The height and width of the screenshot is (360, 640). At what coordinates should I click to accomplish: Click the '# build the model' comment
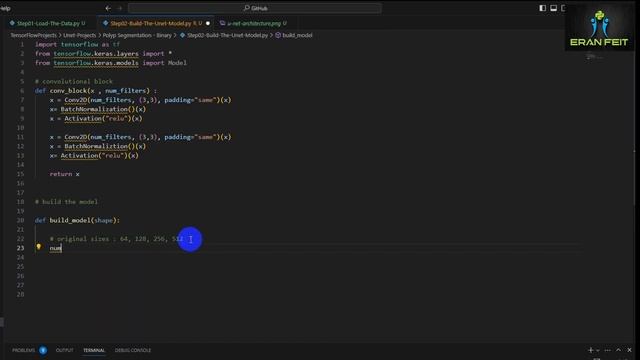(x=67, y=202)
